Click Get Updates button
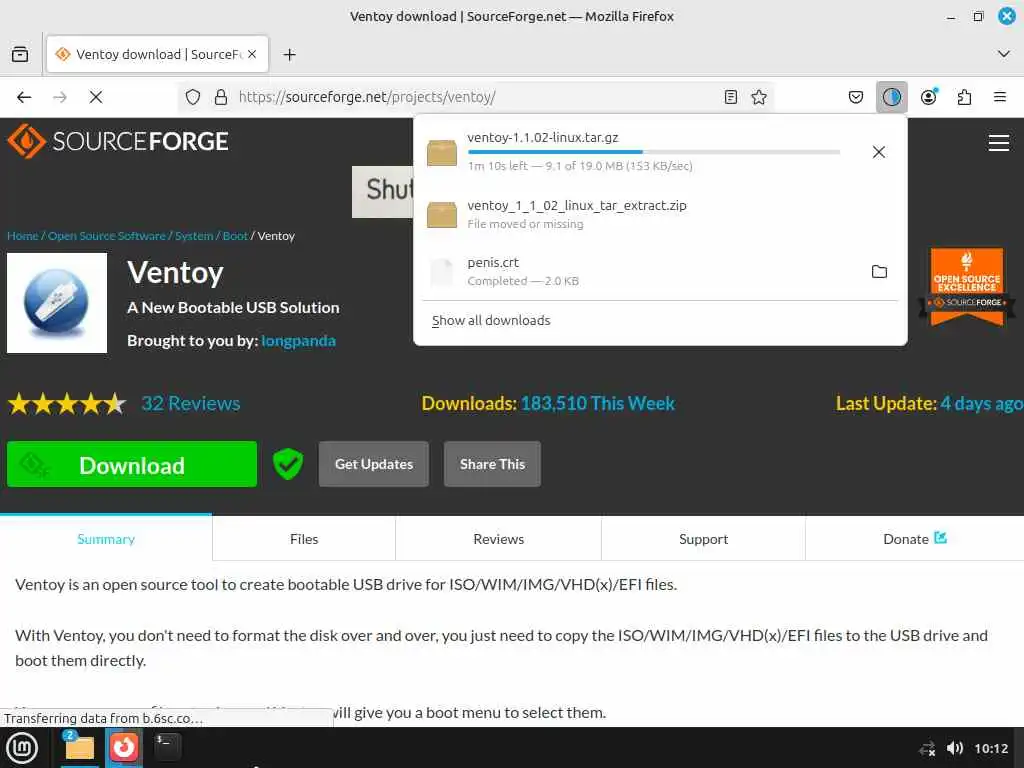This screenshot has height=768, width=1024. click(x=374, y=464)
